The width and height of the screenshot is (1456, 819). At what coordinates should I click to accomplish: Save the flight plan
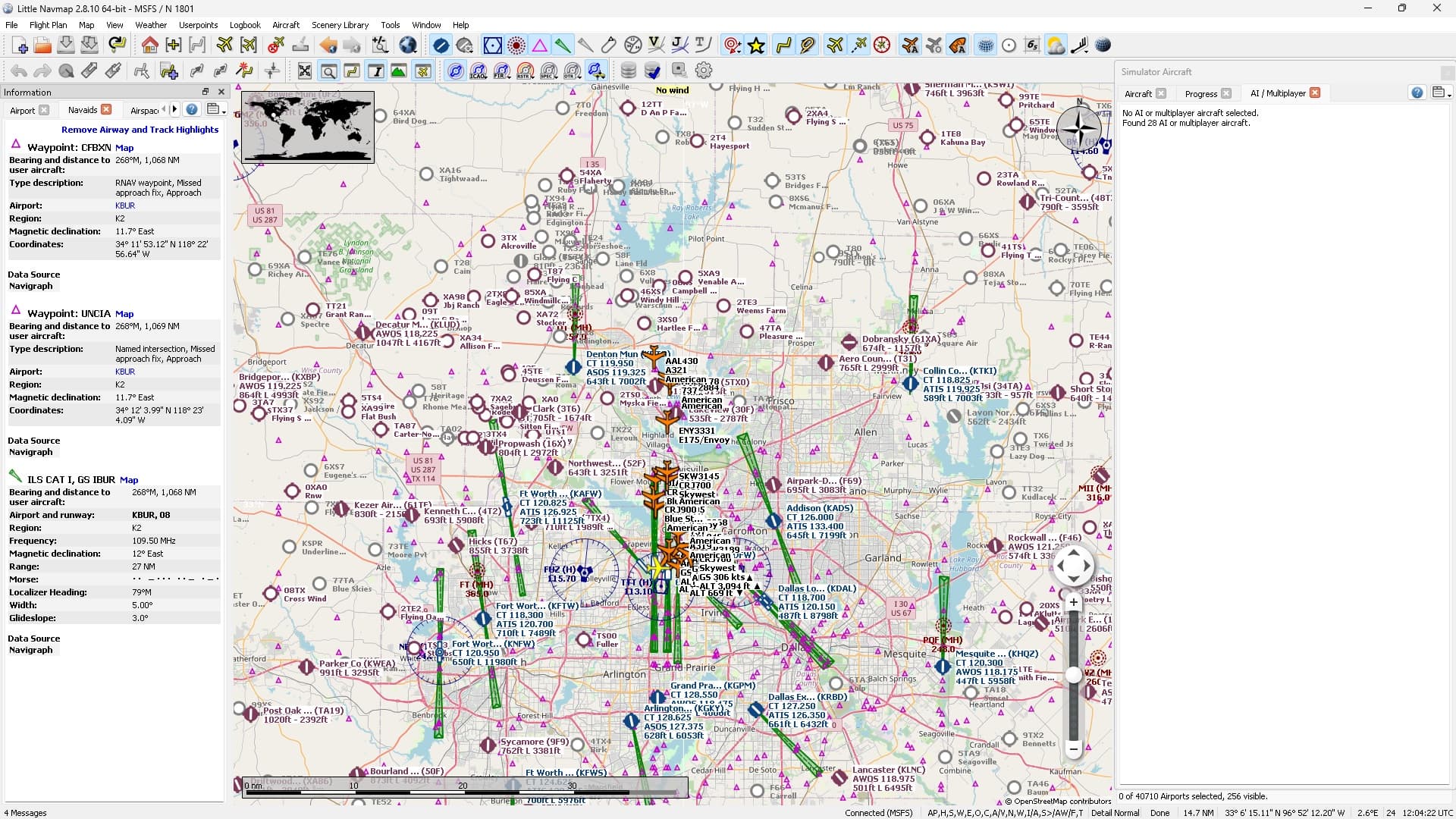66,45
